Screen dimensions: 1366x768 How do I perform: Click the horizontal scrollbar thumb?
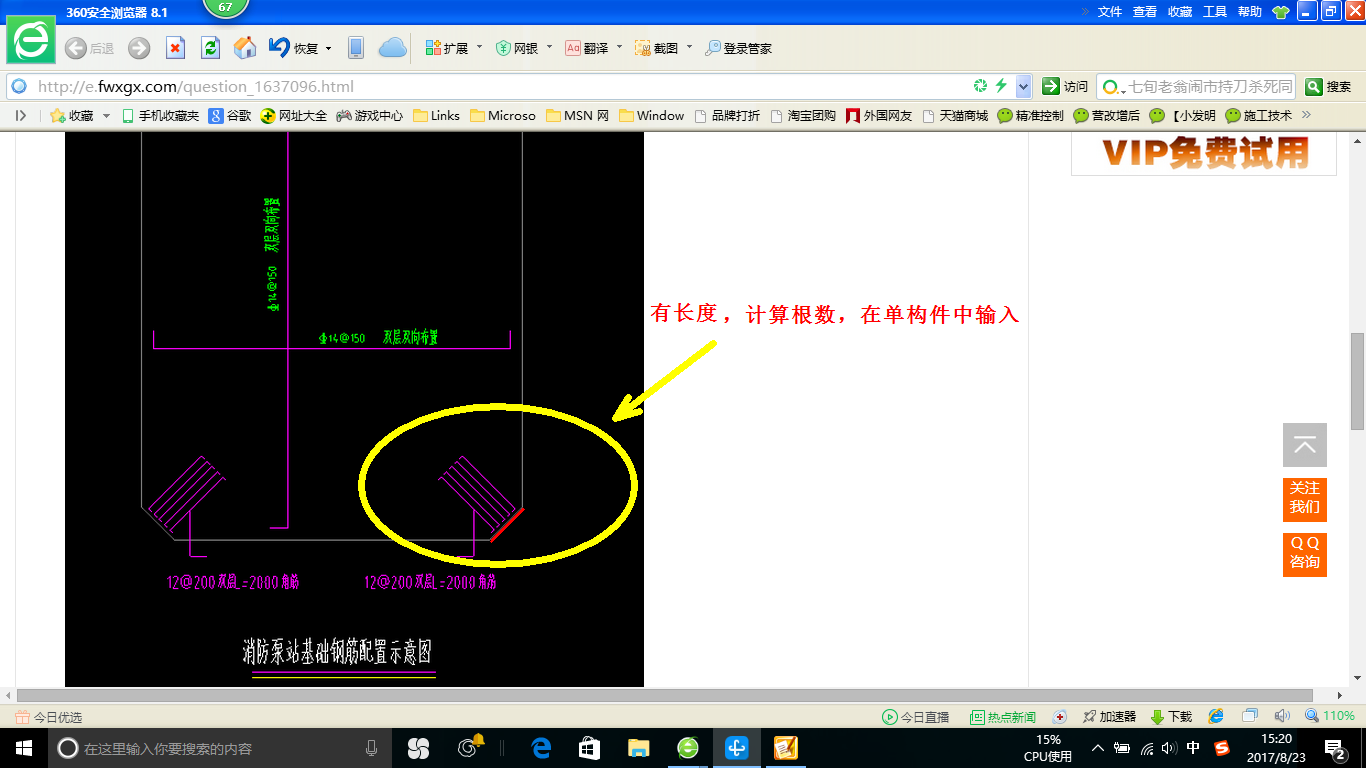[664, 695]
